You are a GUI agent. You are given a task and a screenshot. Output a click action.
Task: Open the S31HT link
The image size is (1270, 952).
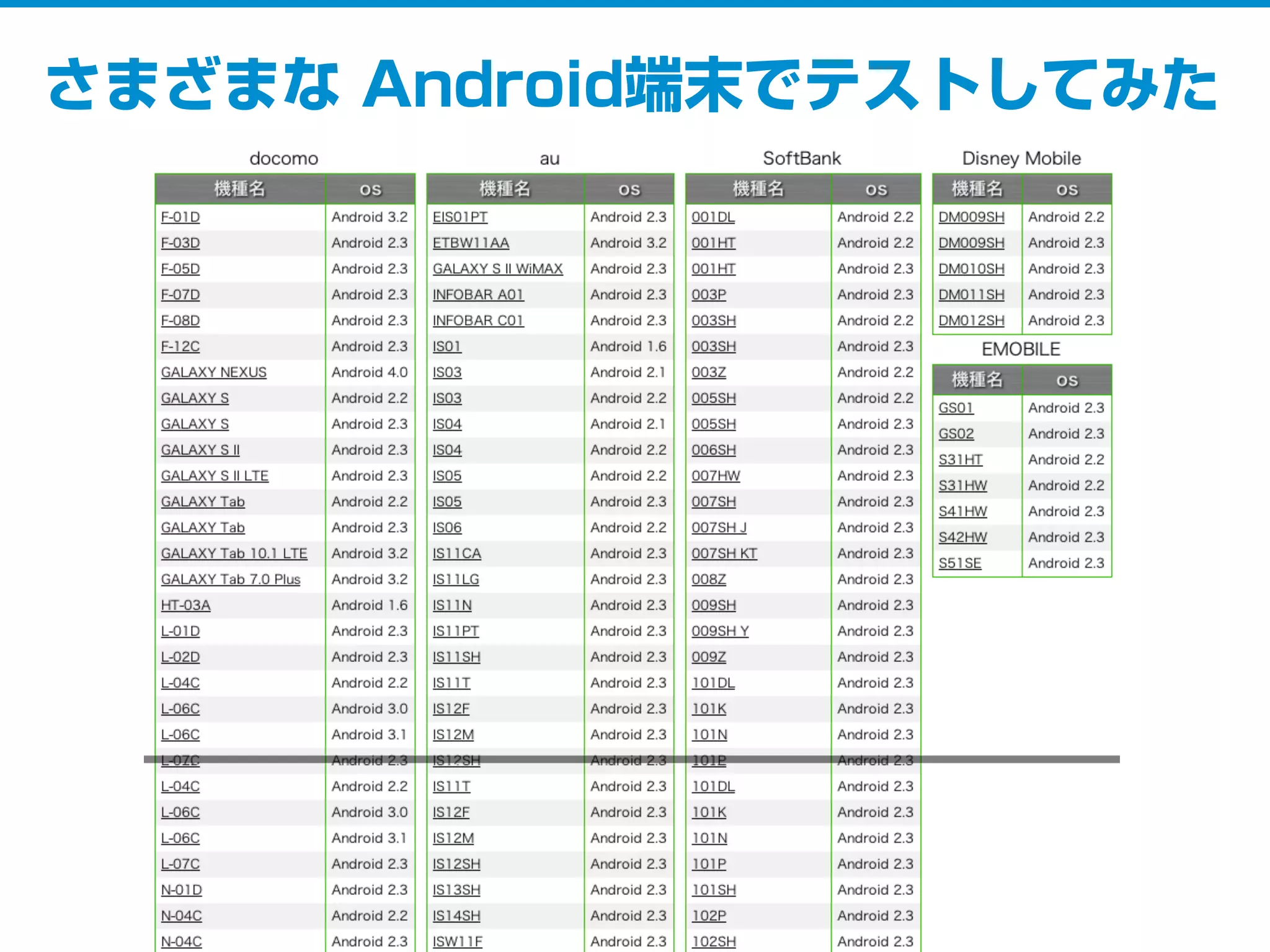click(960, 460)
